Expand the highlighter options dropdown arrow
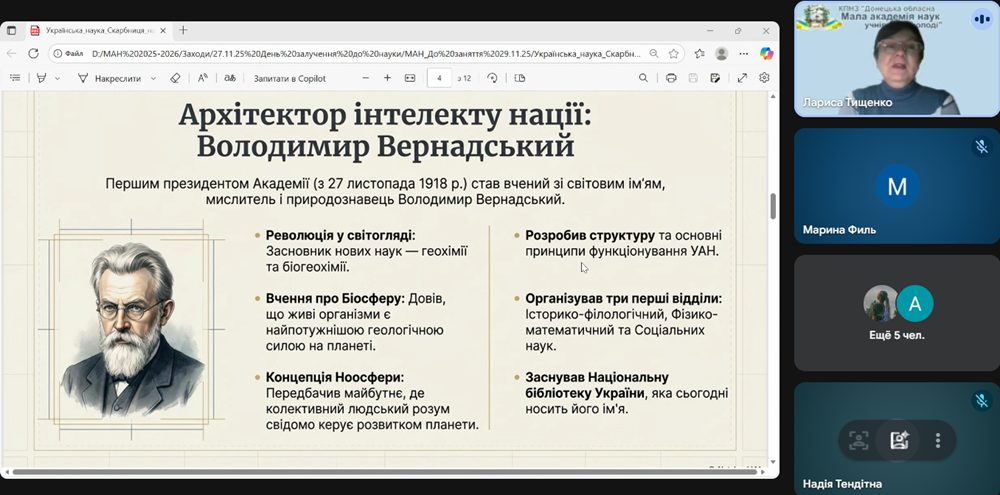Image resolution: width=1000 pixels, height=495 pixels. coord(57,78)
